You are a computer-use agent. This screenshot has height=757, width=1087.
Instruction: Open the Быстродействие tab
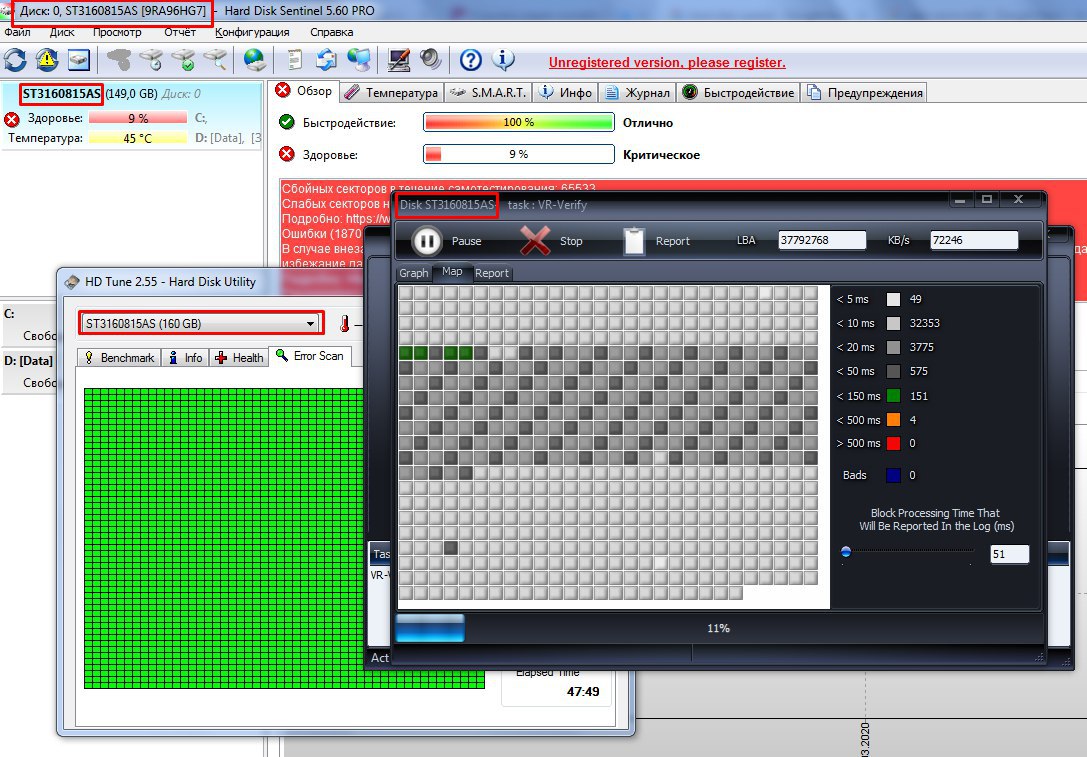click(738, 92)
